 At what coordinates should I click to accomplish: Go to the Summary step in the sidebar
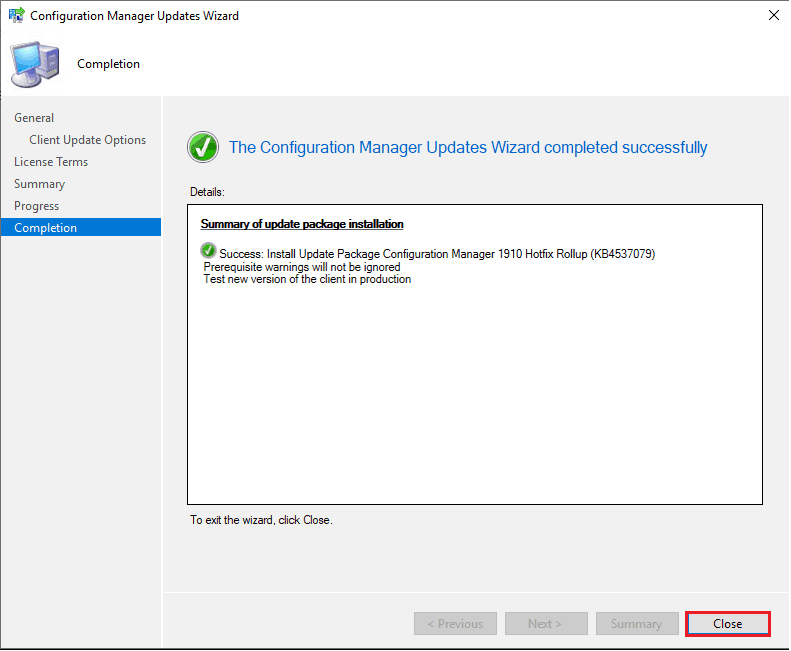tap(39, 184)
